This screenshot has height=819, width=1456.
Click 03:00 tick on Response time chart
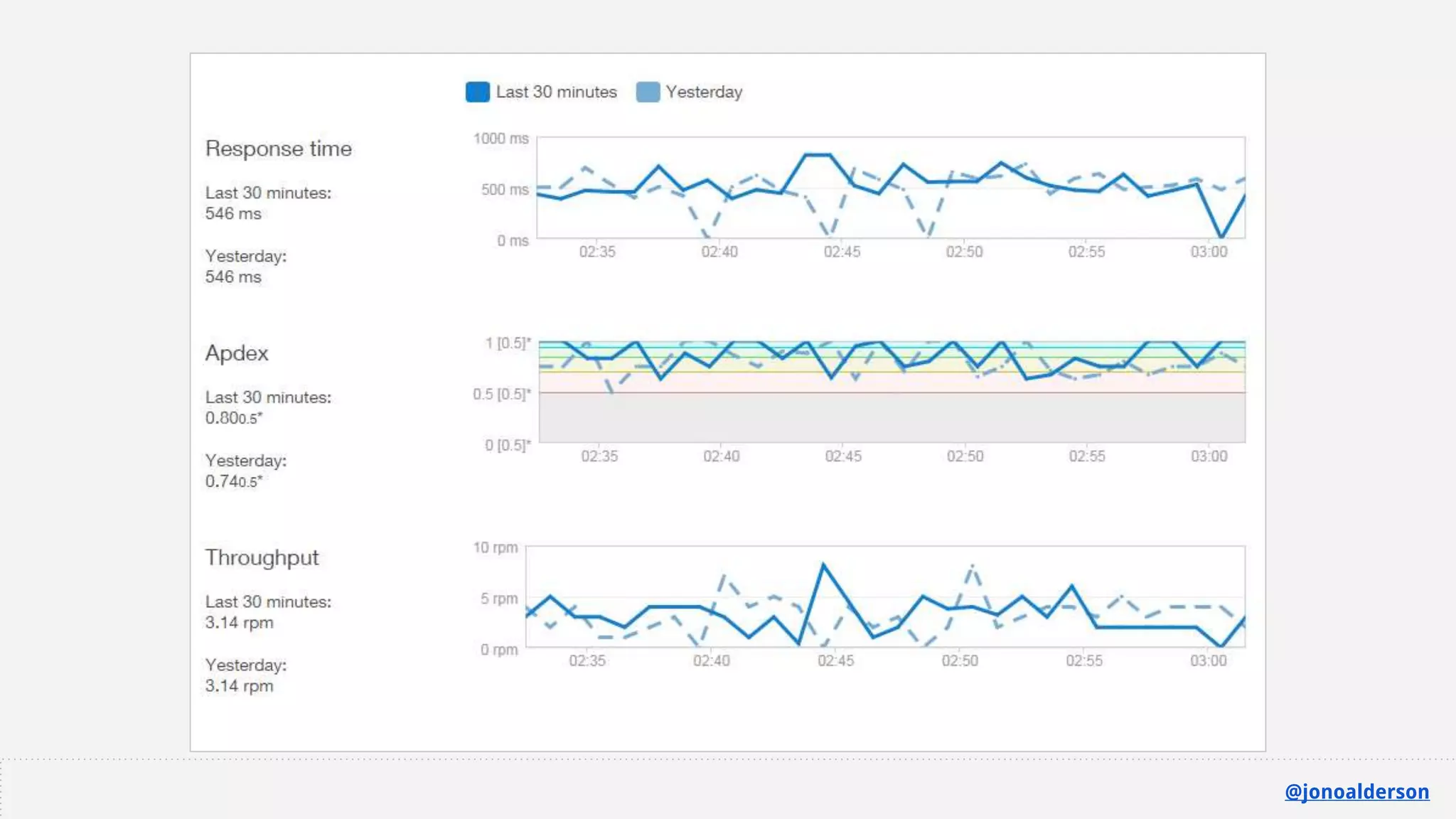tap(1209, 252)
